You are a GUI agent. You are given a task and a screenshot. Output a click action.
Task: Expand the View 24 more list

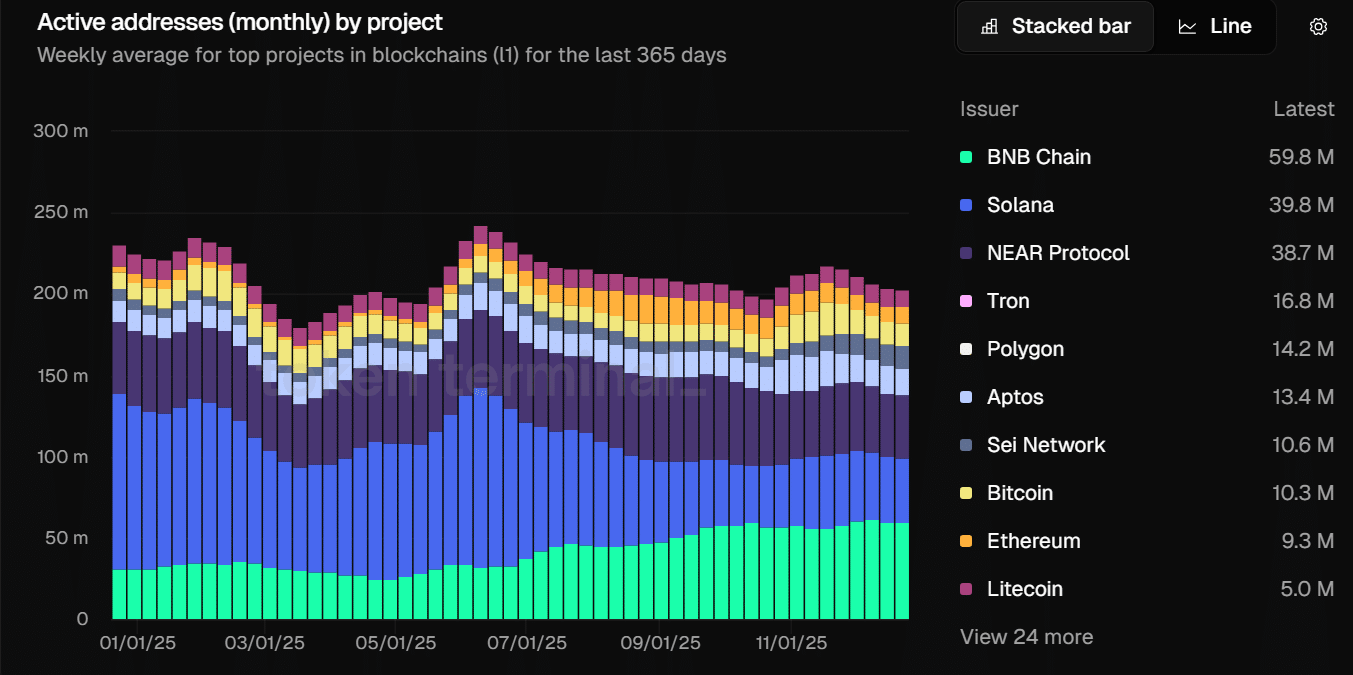click(1026, 637)
